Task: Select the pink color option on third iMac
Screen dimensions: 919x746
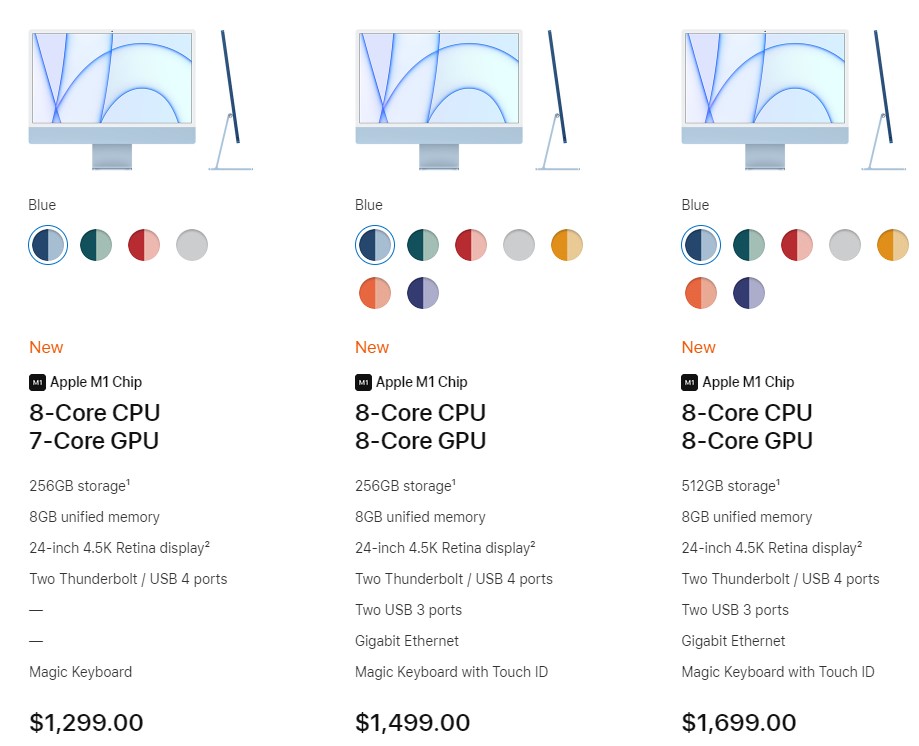Action: [x=796, y=244]
